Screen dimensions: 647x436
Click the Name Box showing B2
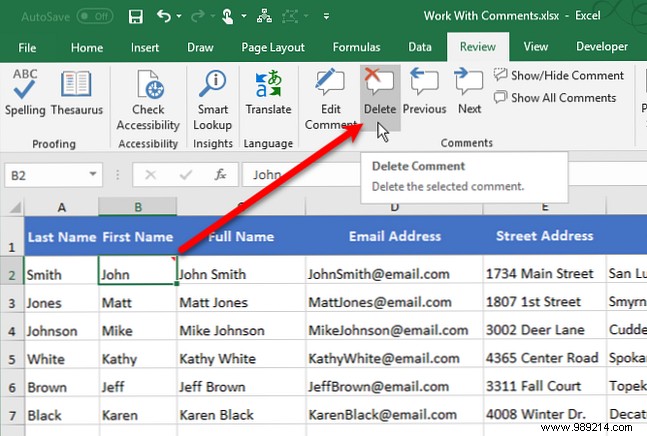pos(47,176)
